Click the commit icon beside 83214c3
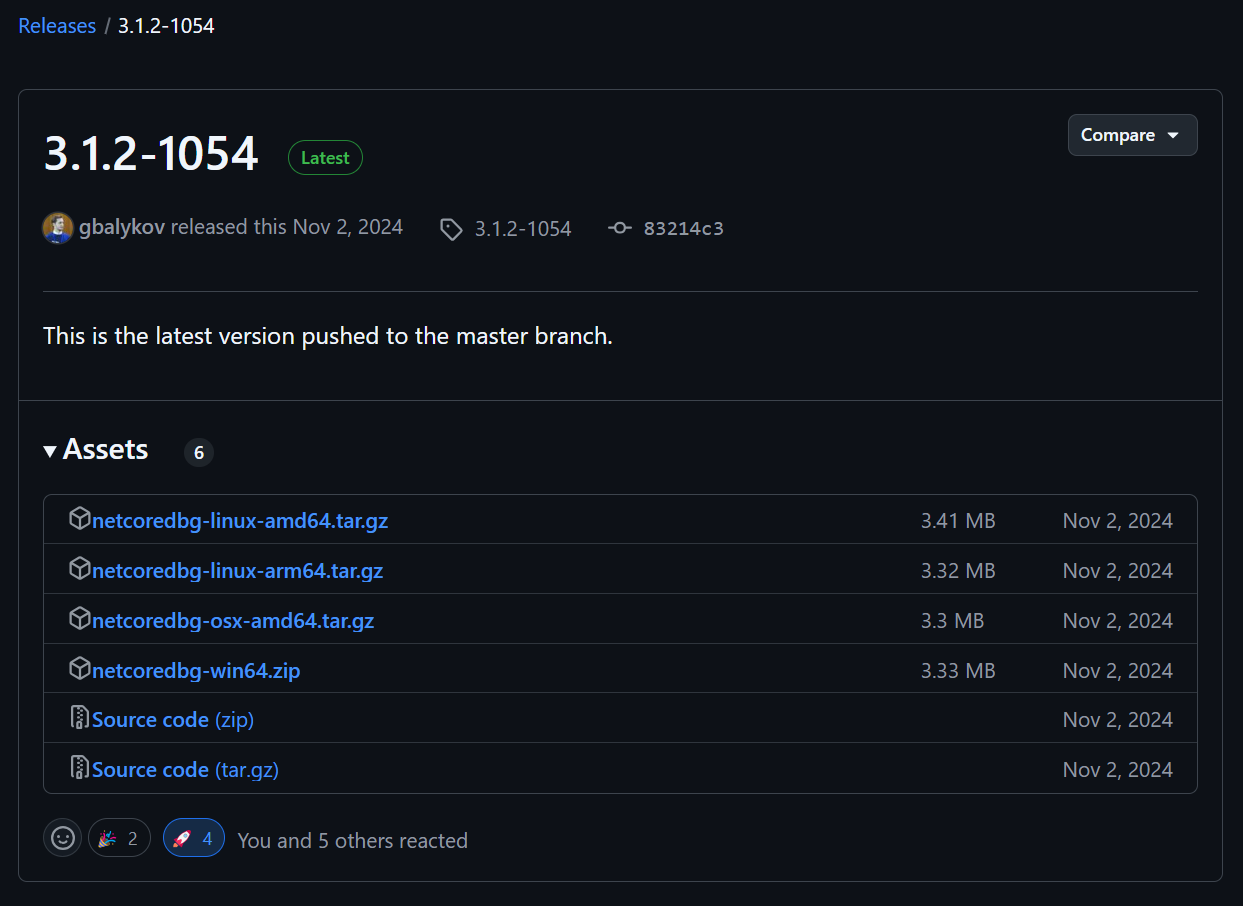The image size is (1243, 906). pos(620,229)
